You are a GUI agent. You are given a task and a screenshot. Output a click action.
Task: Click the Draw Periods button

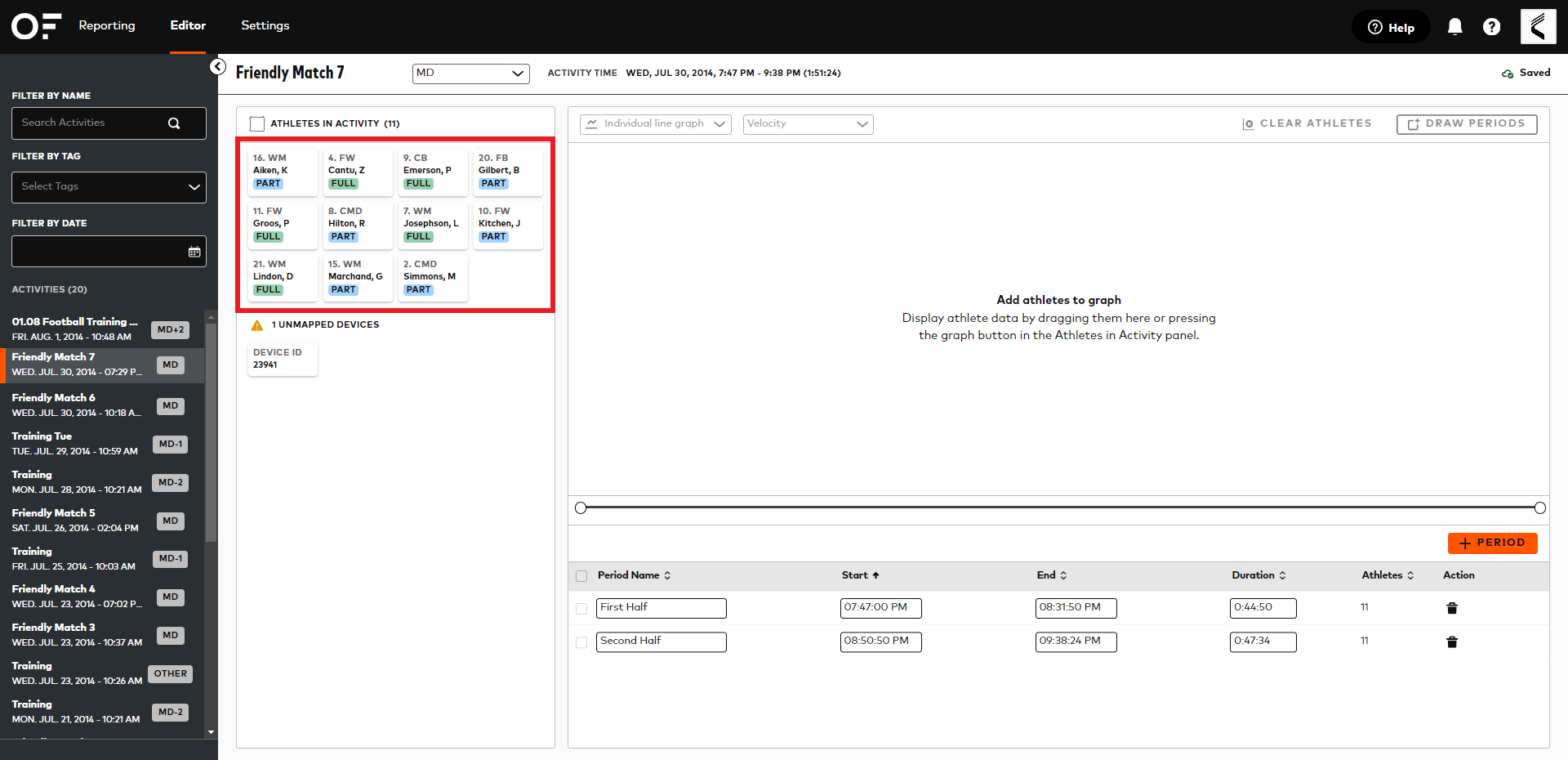(x=1466, y=123)
